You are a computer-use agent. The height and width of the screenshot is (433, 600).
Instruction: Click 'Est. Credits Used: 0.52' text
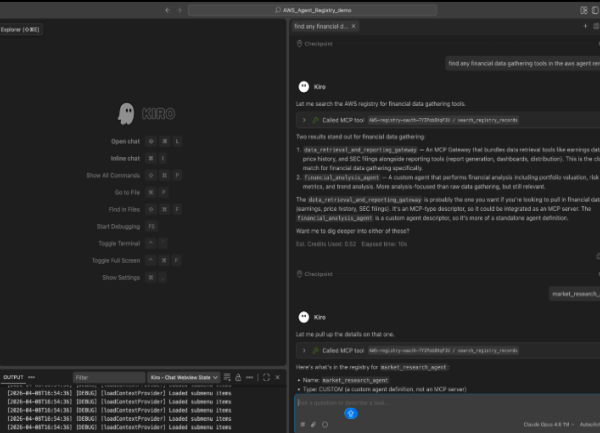click(326, 244)
